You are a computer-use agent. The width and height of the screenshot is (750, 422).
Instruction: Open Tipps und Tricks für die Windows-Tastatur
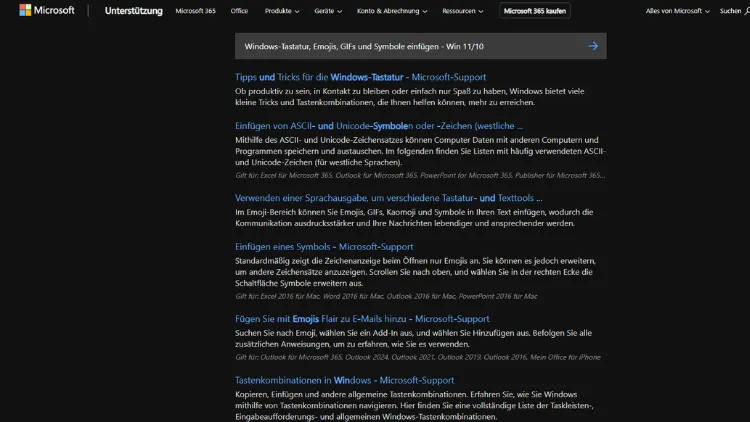click(x=360, y=77)
